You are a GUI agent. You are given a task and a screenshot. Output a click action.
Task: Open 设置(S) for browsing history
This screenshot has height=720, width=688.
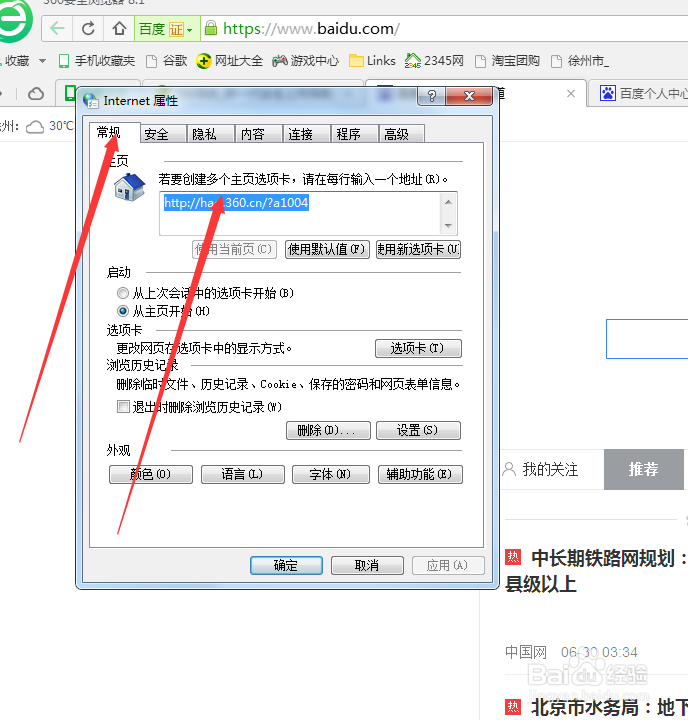[x=418, y=430]
